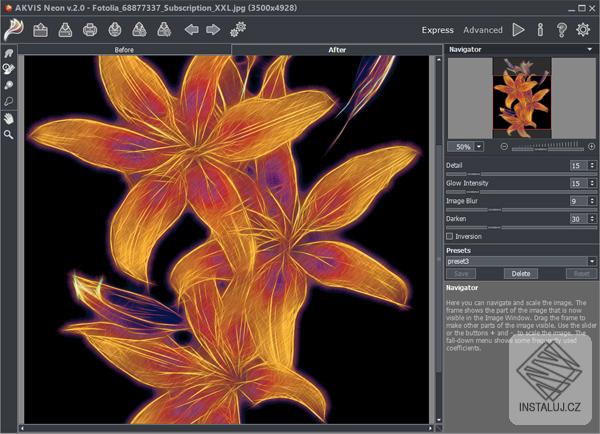Adjust the Glow Intensity value stepper

(592, 183)
